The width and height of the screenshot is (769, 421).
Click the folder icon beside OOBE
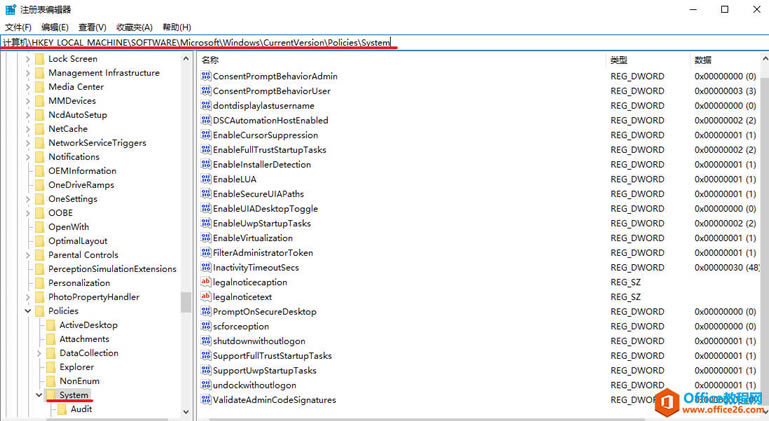click(40, 213)
